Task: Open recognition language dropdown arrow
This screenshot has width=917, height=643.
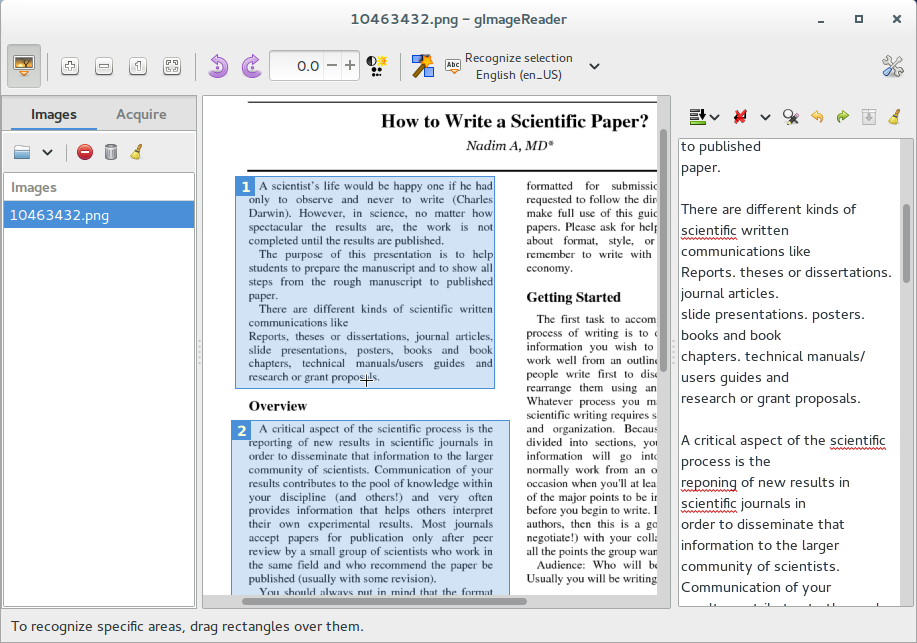Action: click(x=594, y=66)
